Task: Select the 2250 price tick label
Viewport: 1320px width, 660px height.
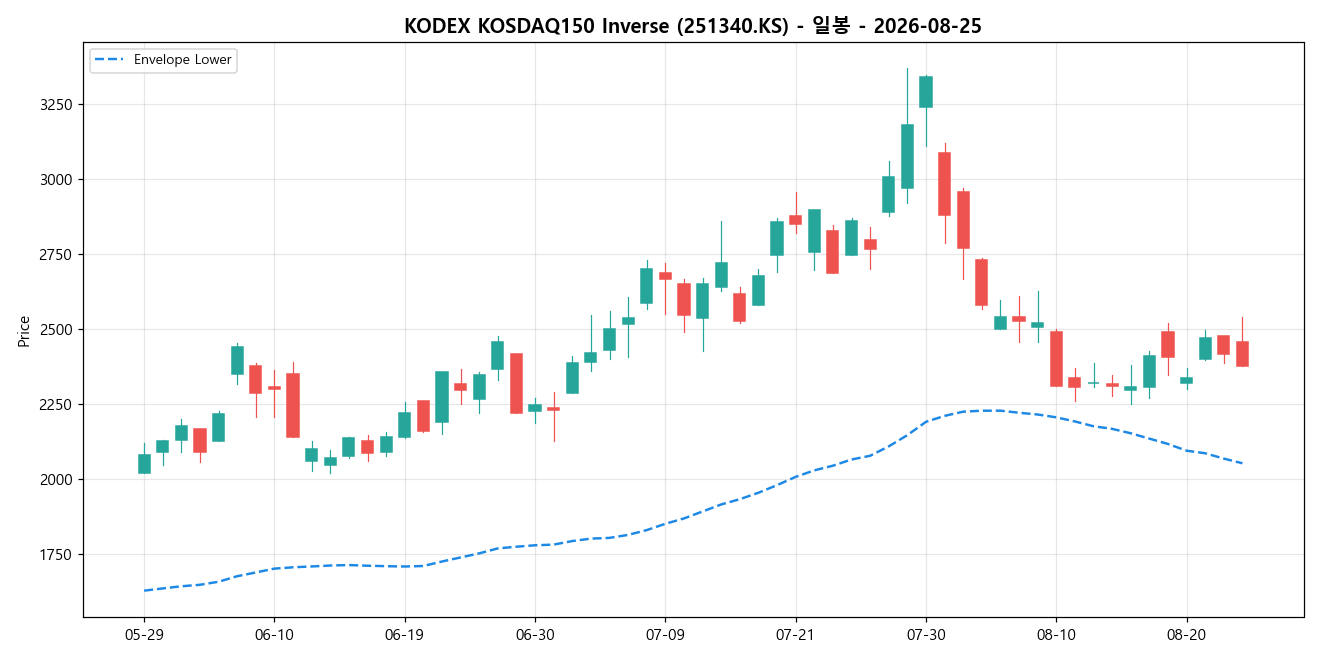Action: (56, 404)
